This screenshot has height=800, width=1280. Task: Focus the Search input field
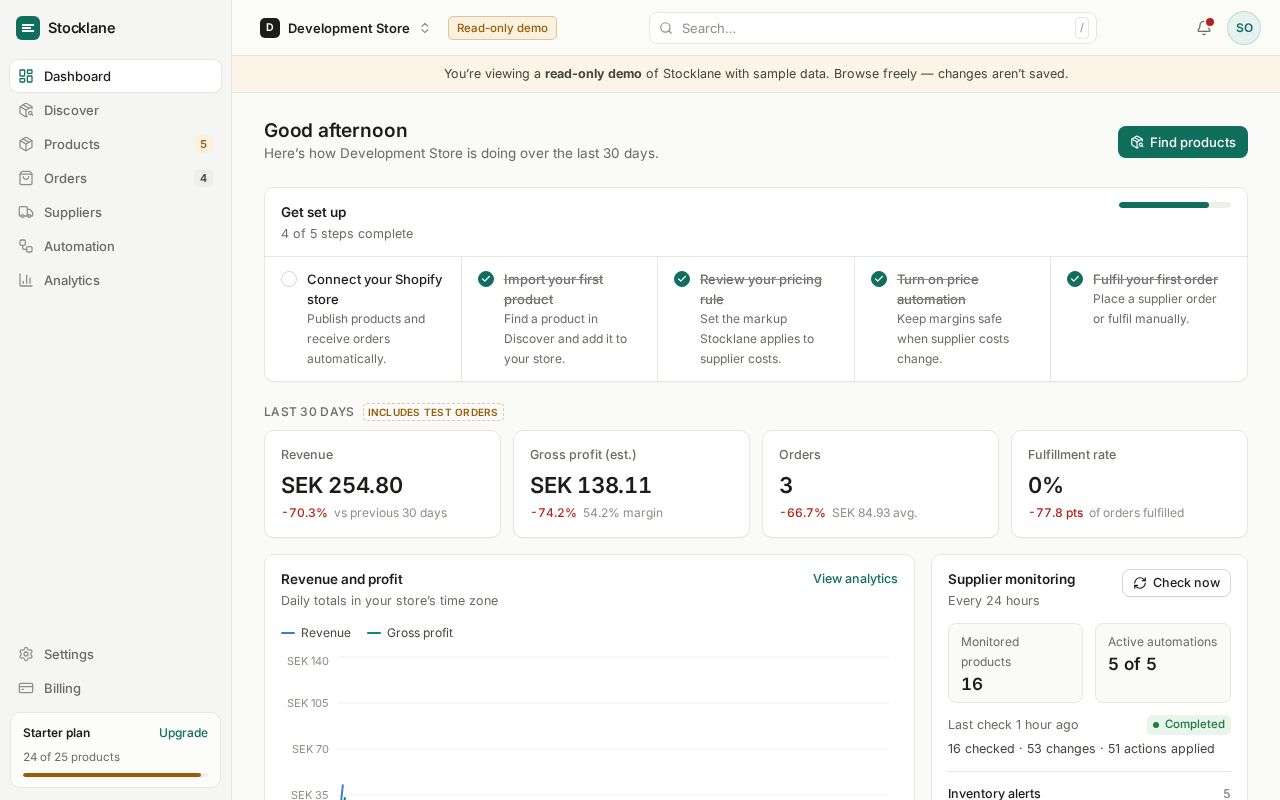(873, 28)
